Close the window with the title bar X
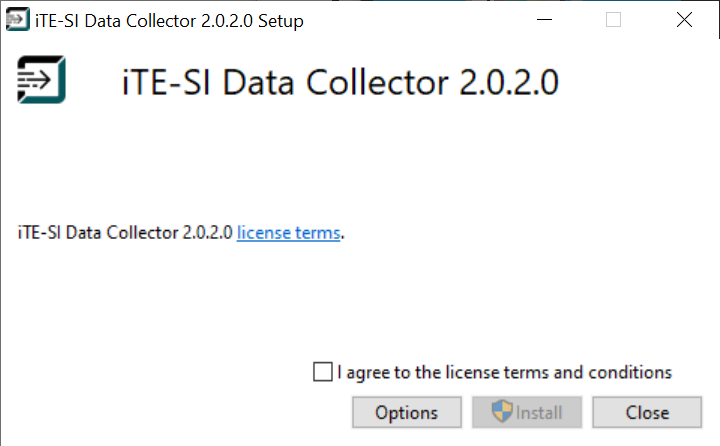 click(684, 20)
